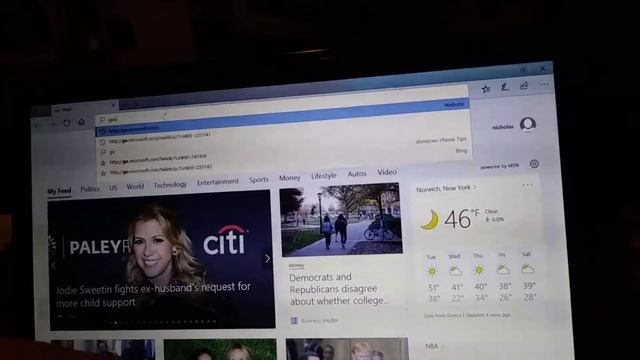Open the nicholas profile avatar
Image resolution: width=640 pixels, height=360 pixels.
[528, 124]
